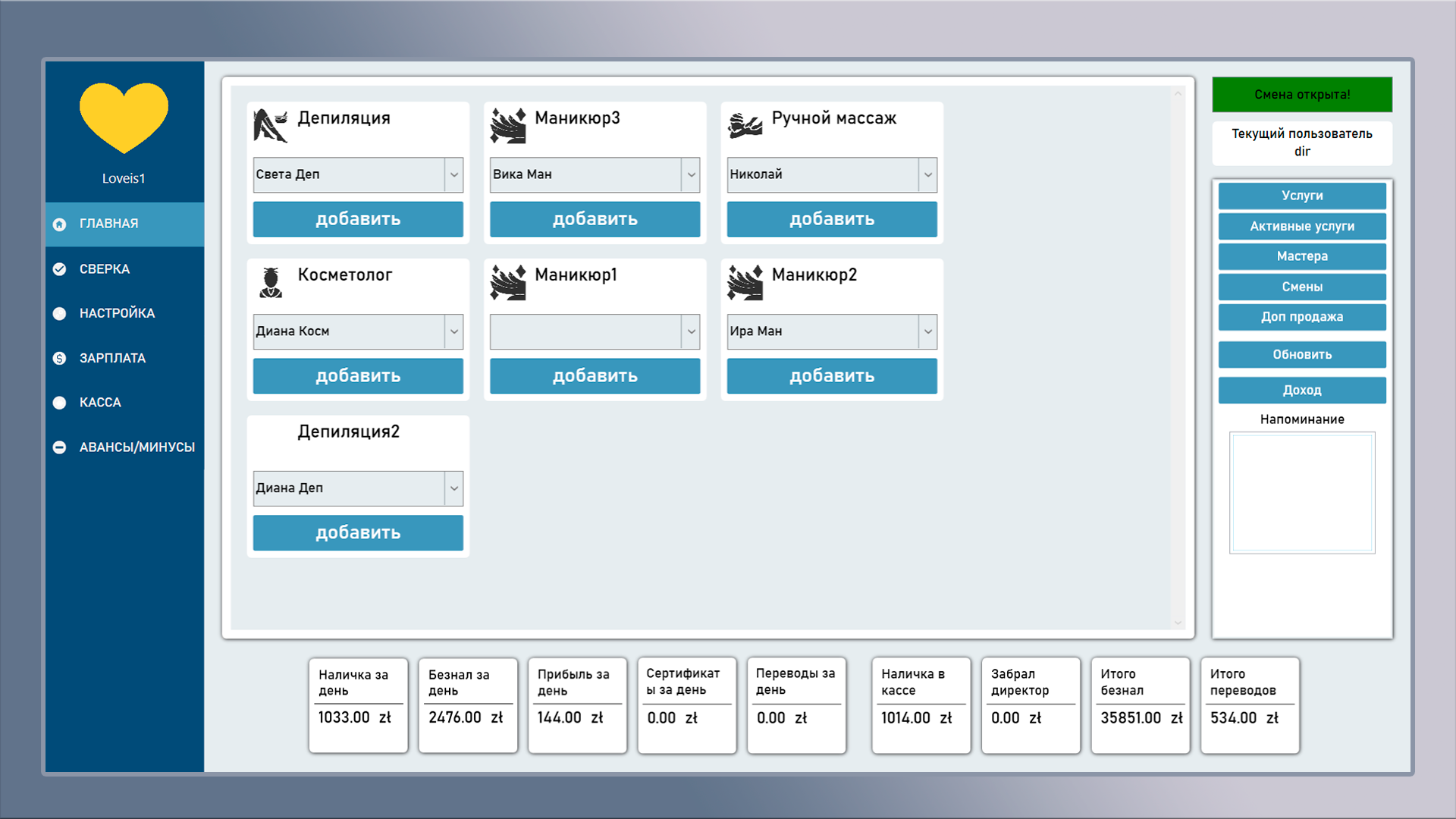The width and height of the screenshot is (1456, 819).
Task: Open the АВАНСЫ/МИНУСЫ section
Action: [x=136, y=447]
